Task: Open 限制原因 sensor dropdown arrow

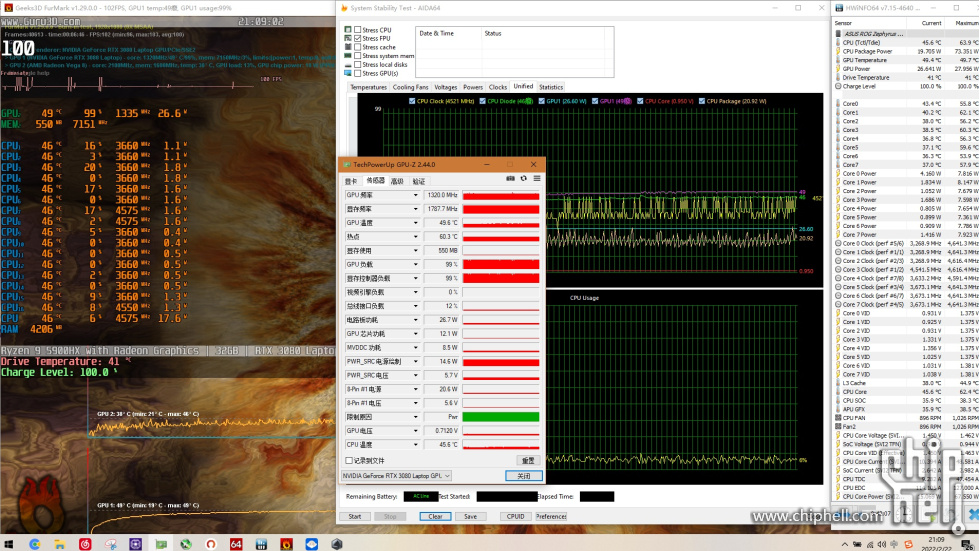Action: click(416, 417)
